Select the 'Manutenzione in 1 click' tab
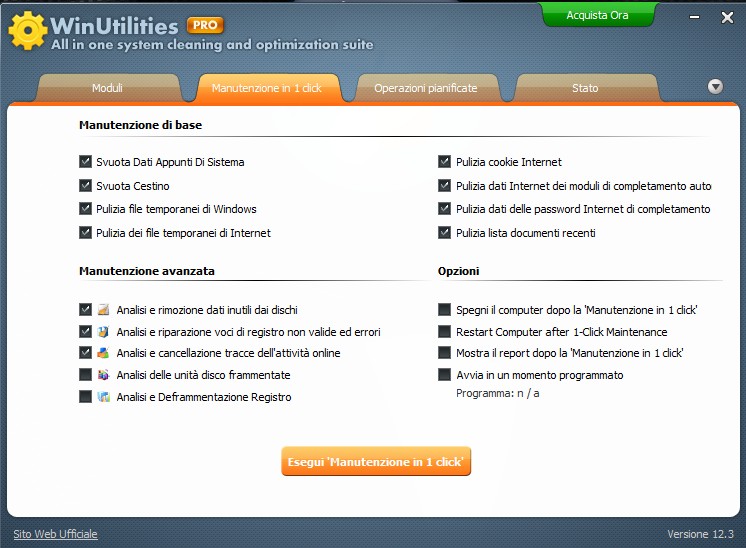The image size is (746, 548). [x=267, y=88]
